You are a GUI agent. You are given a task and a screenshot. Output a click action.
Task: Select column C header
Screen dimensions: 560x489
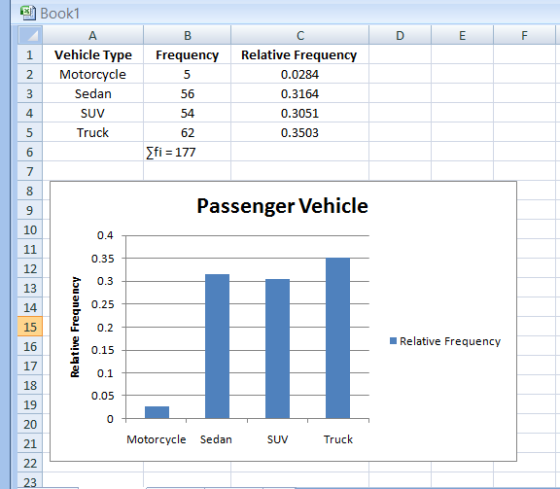300,35
